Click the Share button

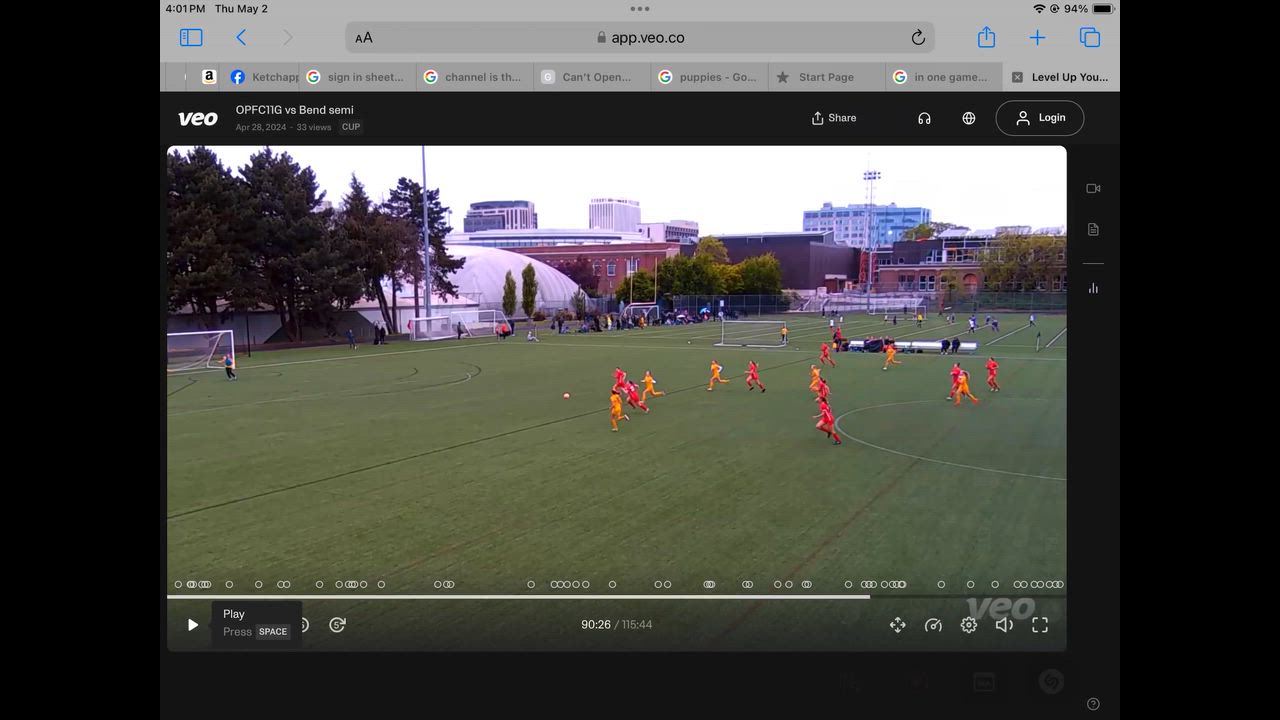click(x=833, y=118)
